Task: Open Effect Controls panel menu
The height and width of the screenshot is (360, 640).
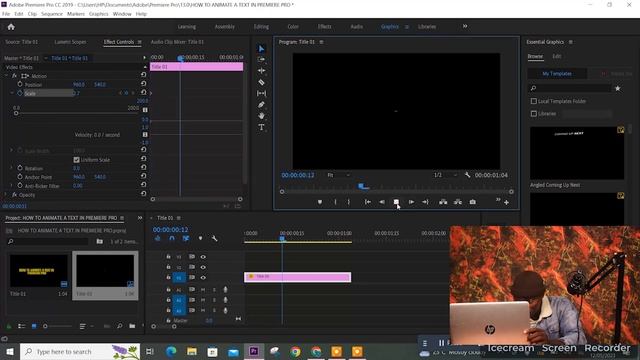Action: (x=140, y=42)
